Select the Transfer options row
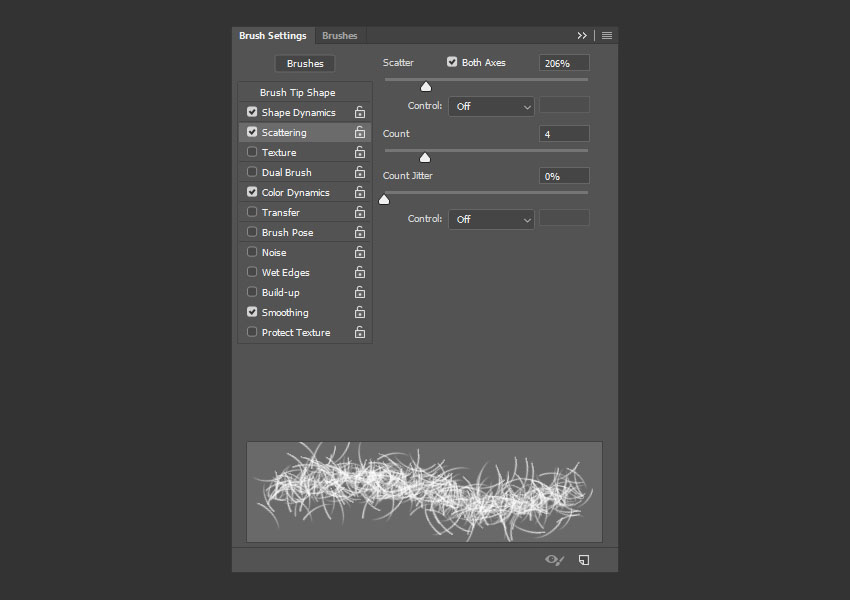850x600 pixels. point(305,212)
